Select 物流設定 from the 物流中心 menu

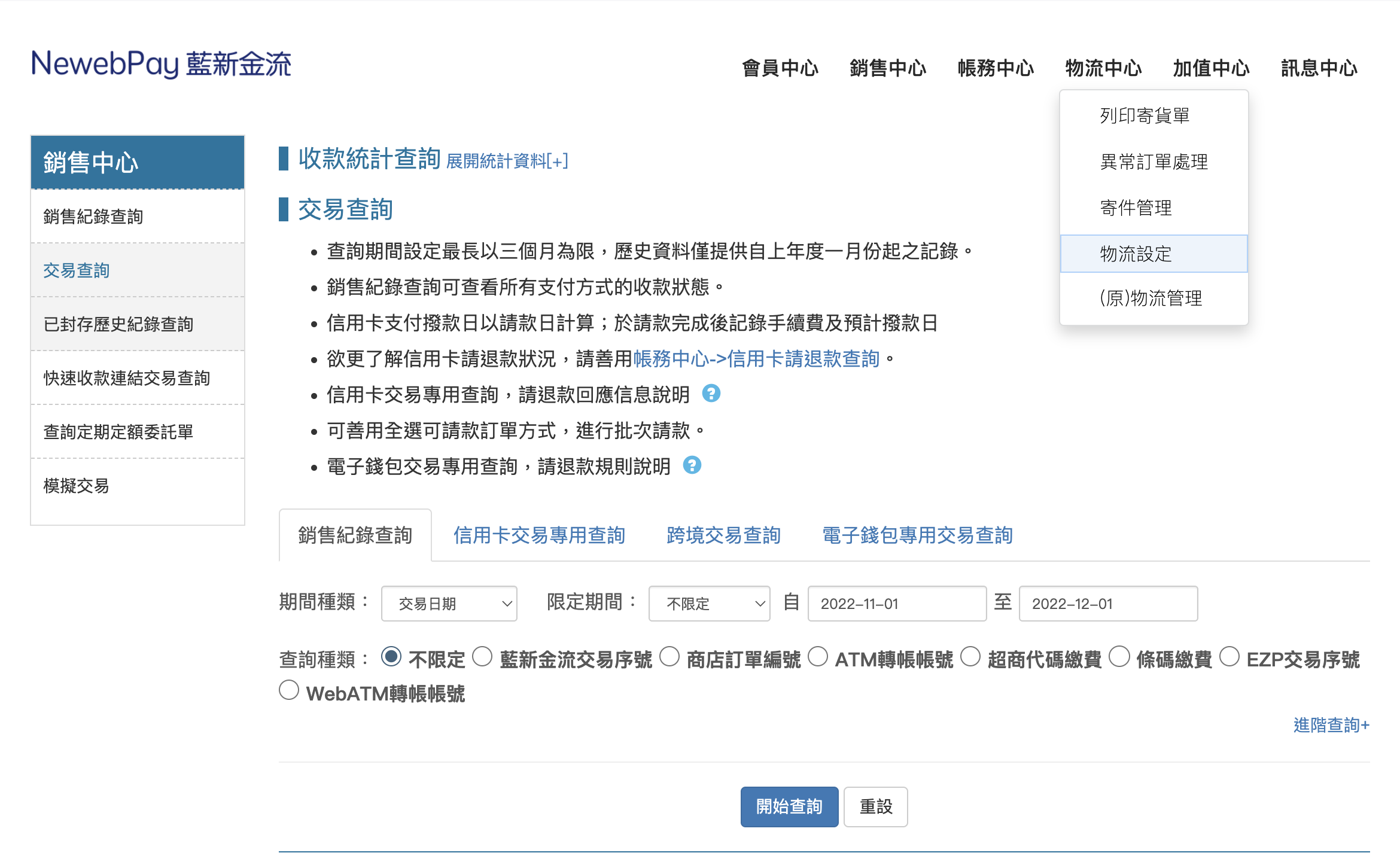tap(1135, 253)
